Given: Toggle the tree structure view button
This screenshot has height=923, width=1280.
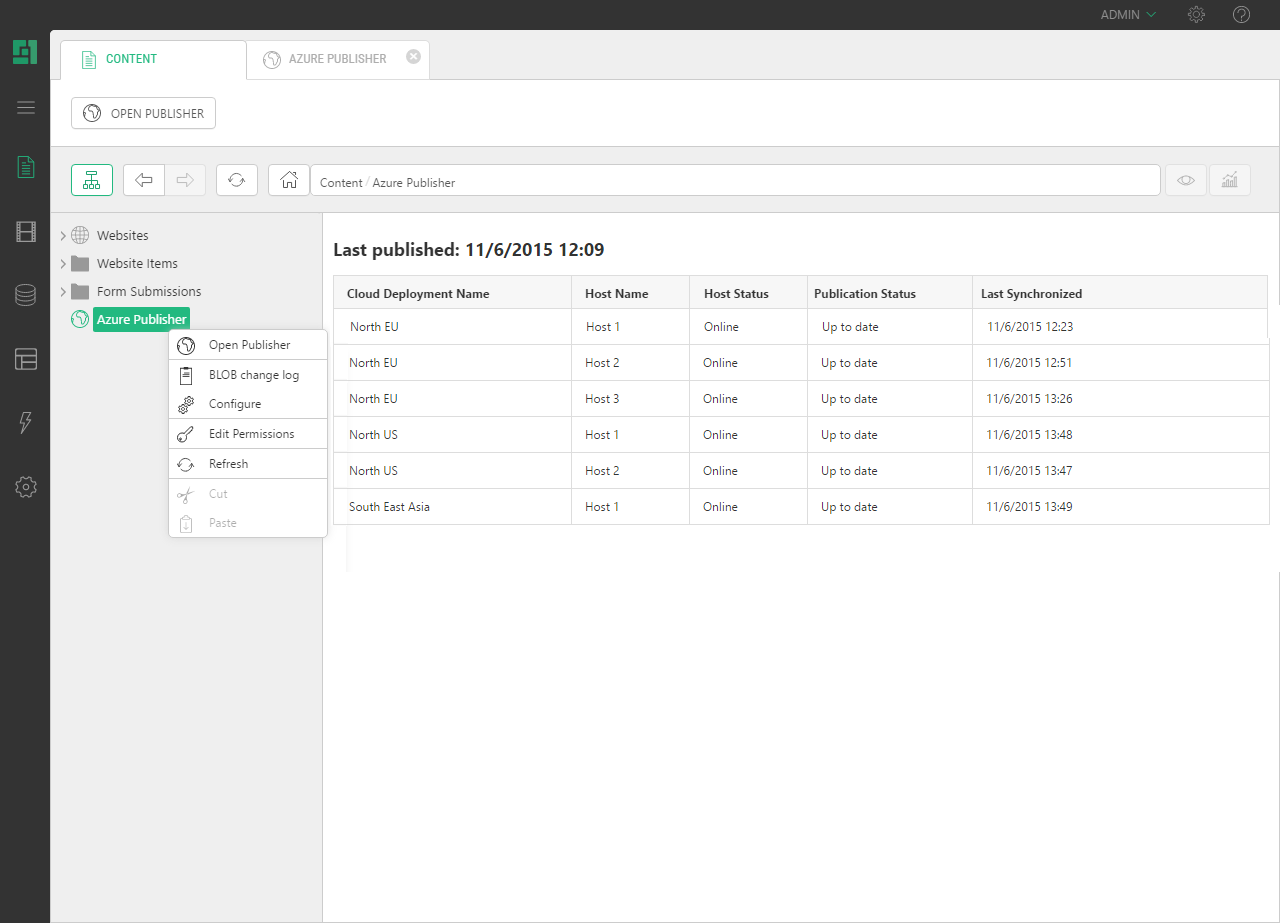Looking at the screenshot, I should (x=92, y=180).
